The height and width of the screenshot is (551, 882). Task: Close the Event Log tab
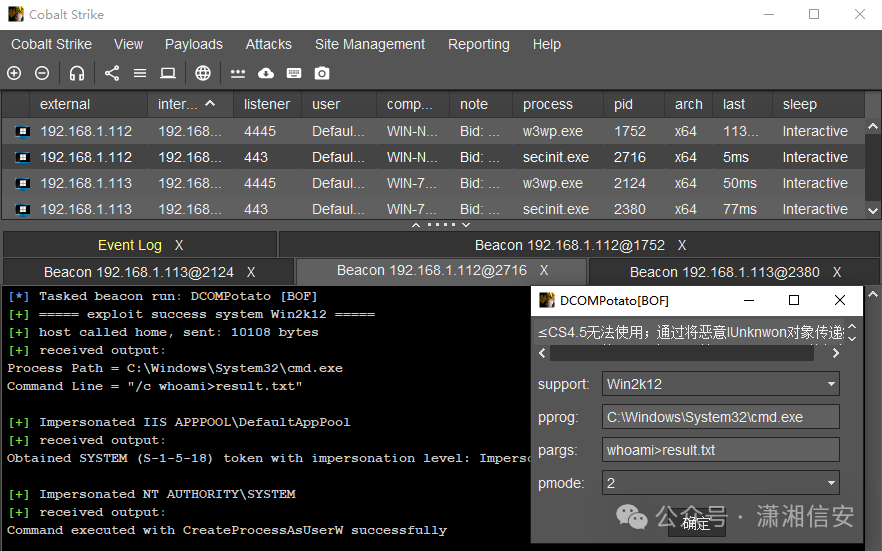coord(179,245)
